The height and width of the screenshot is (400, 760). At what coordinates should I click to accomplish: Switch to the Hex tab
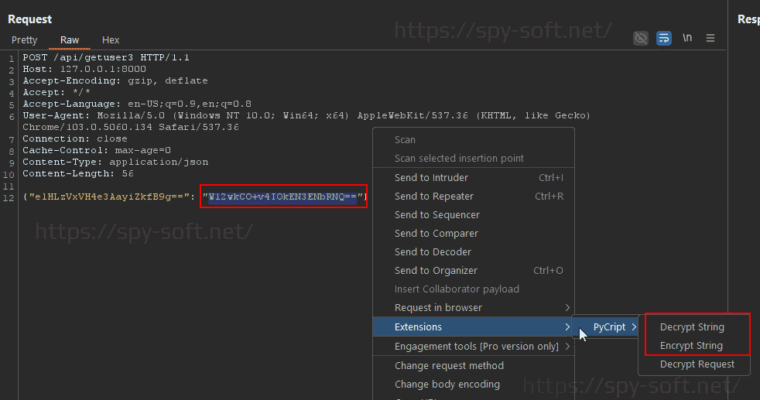click(x=110, y=40)
